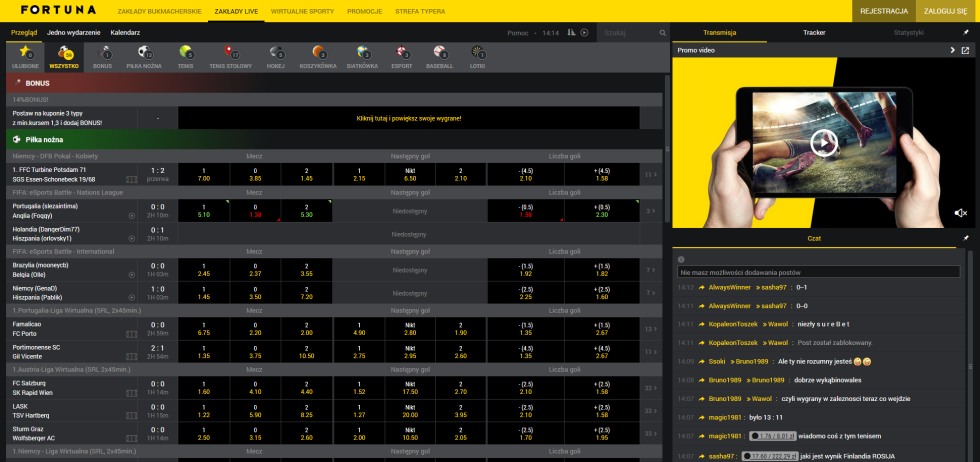Expand more bets for Portugalia vs Anglia

(651, 211)
